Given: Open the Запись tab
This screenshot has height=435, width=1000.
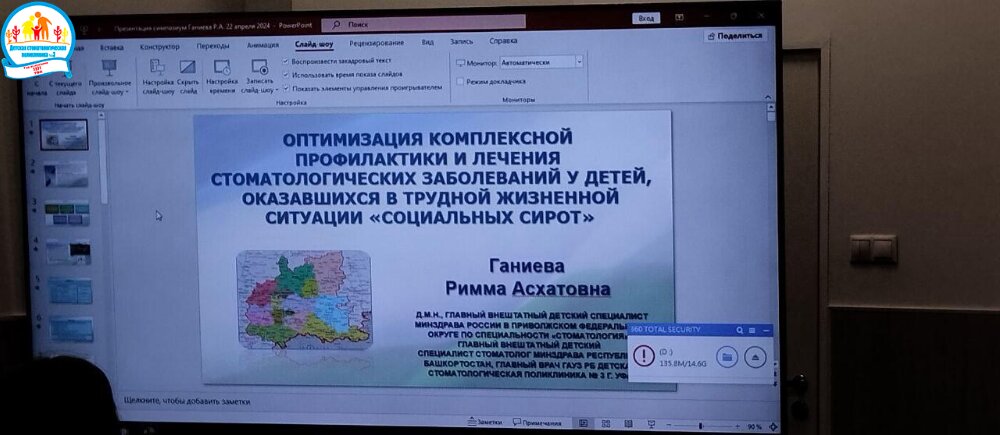Looking at the screenshot, I should 462,41.
